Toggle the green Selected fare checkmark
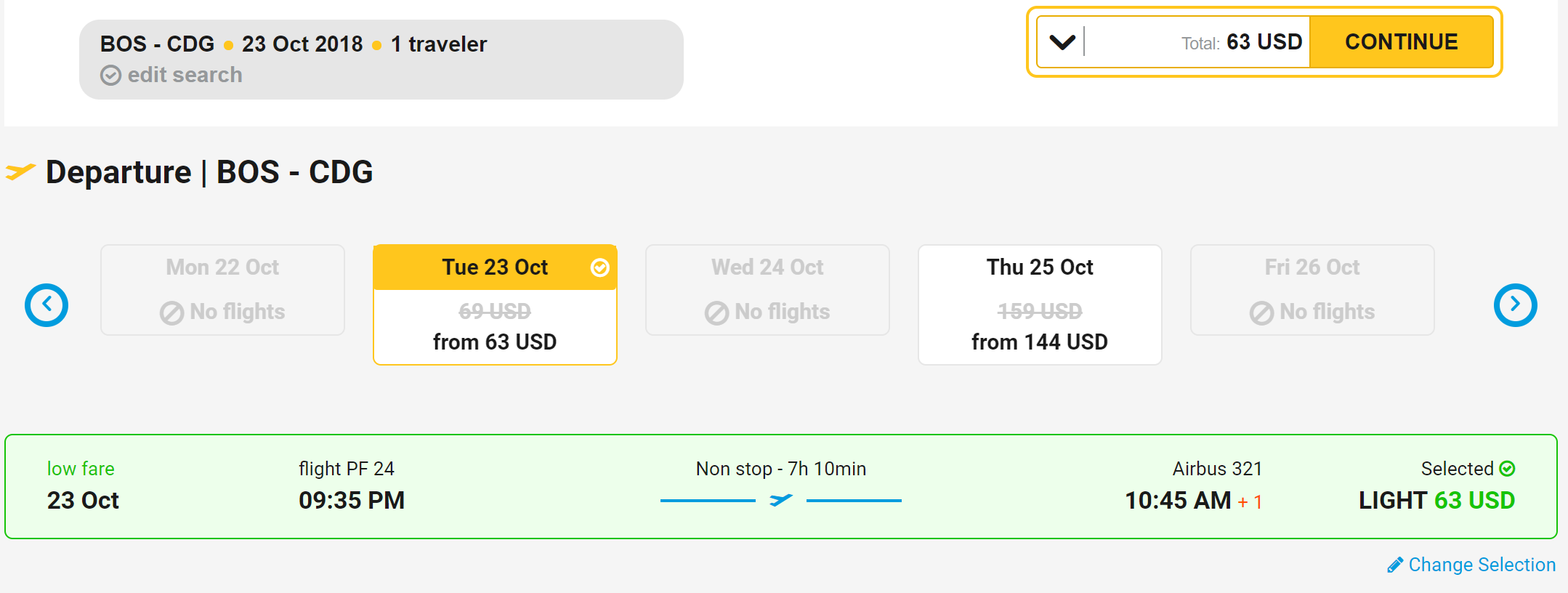The image size is (1568, 593). (x=1507, y=469)
